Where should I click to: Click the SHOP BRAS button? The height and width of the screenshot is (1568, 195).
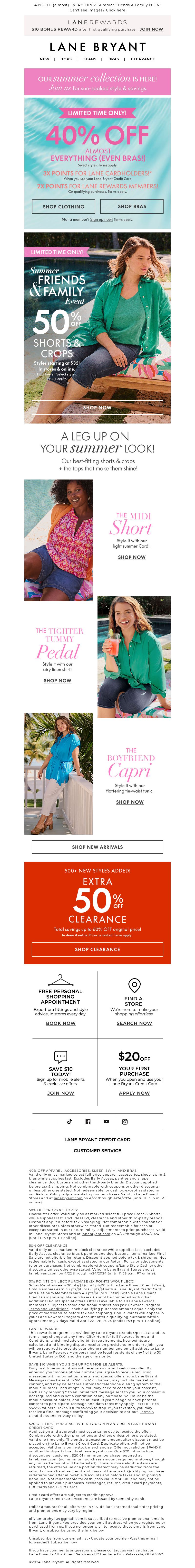point(132,206)
